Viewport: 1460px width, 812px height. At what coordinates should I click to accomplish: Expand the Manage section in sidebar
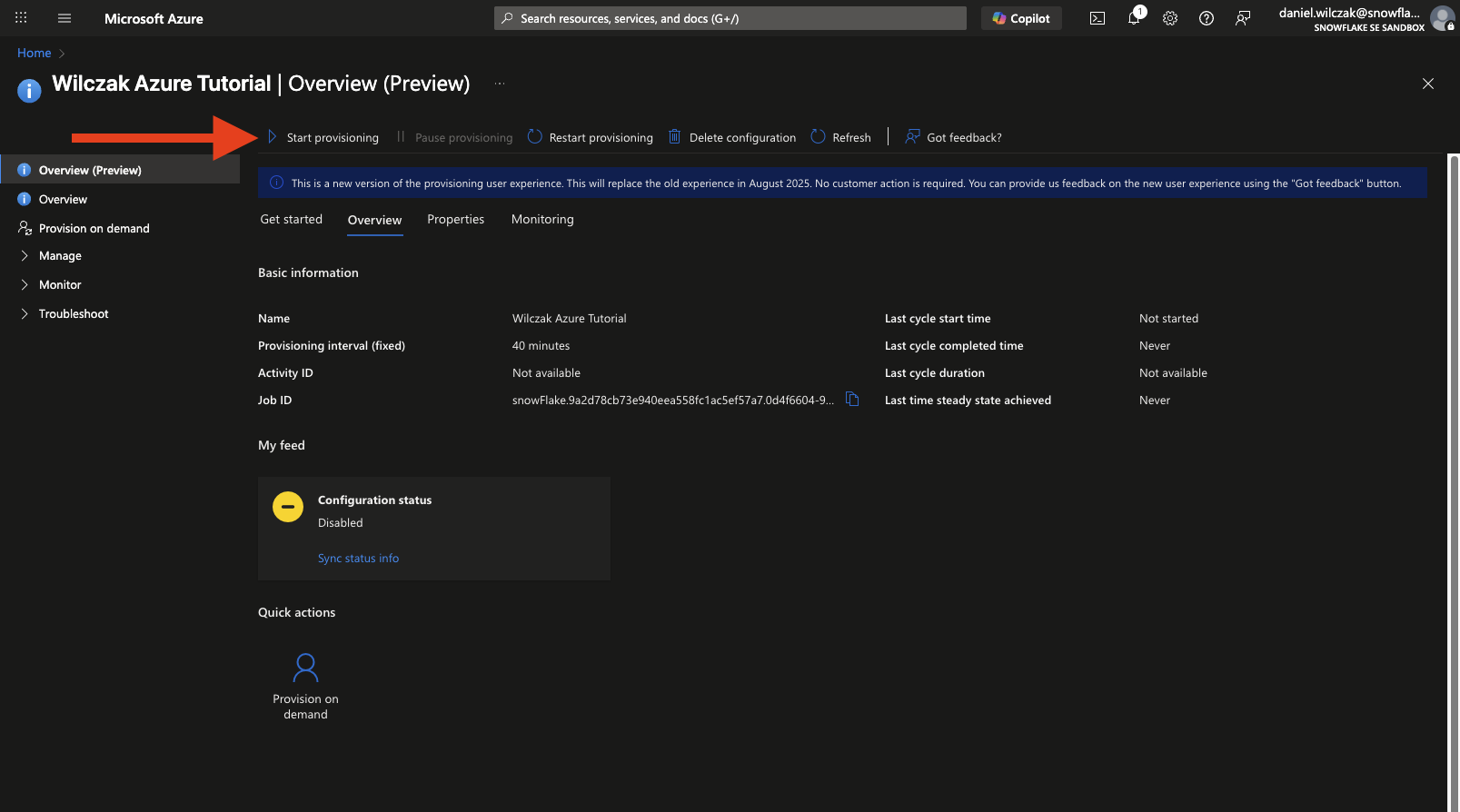pos(60,256)
